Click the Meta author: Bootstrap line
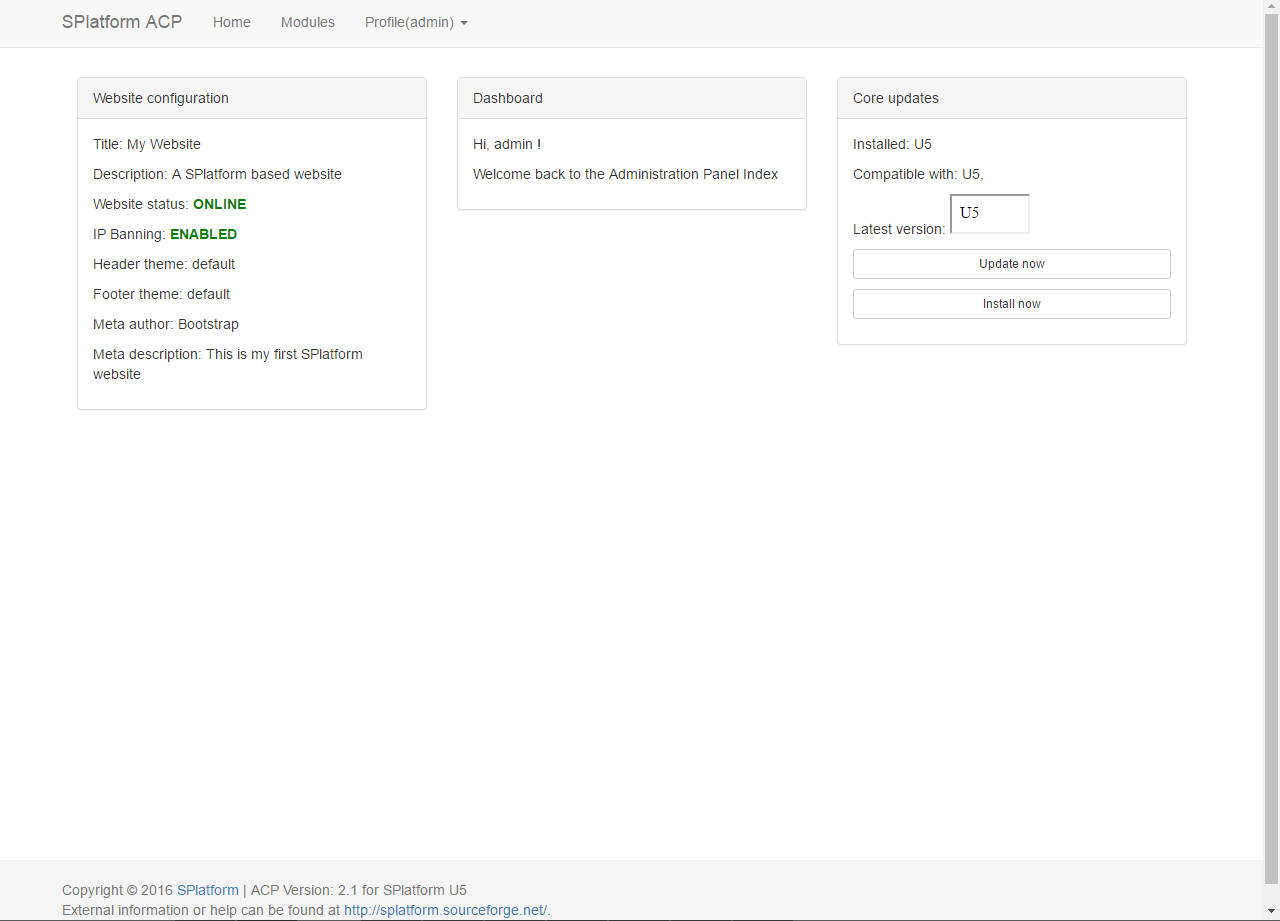 [x=166, y=324]
